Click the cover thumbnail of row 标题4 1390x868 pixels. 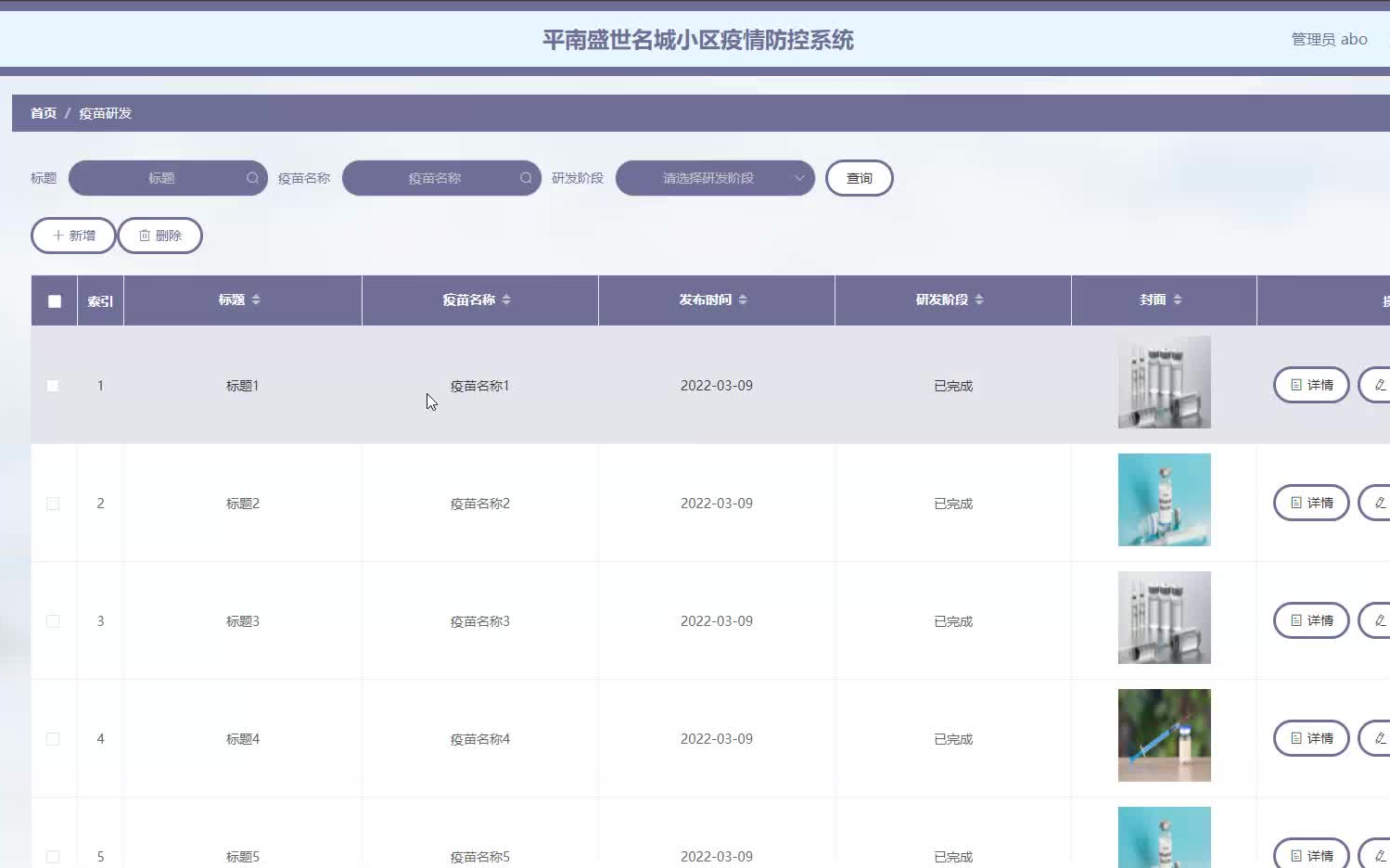1165,735
